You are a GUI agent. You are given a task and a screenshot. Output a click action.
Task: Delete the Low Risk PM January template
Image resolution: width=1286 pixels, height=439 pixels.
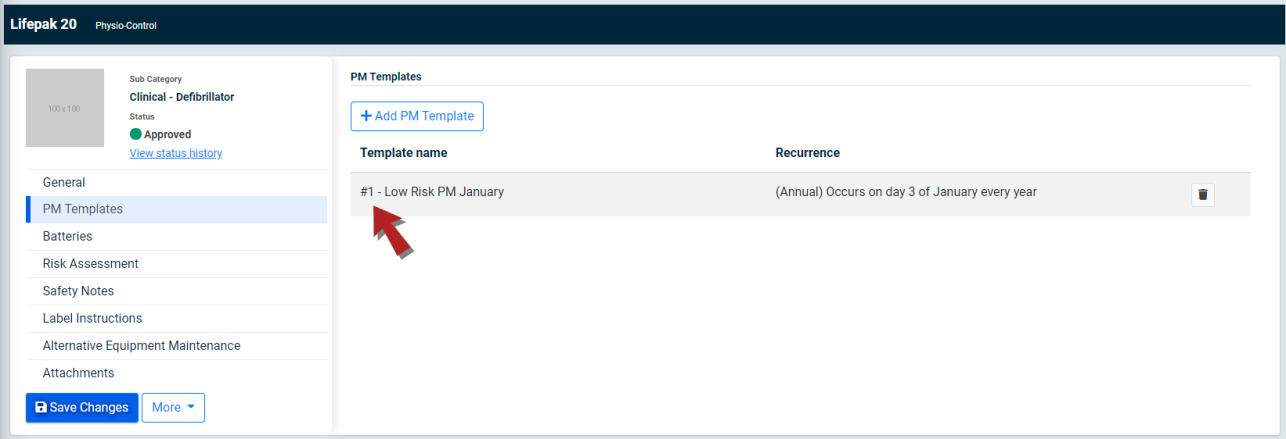1203,194
